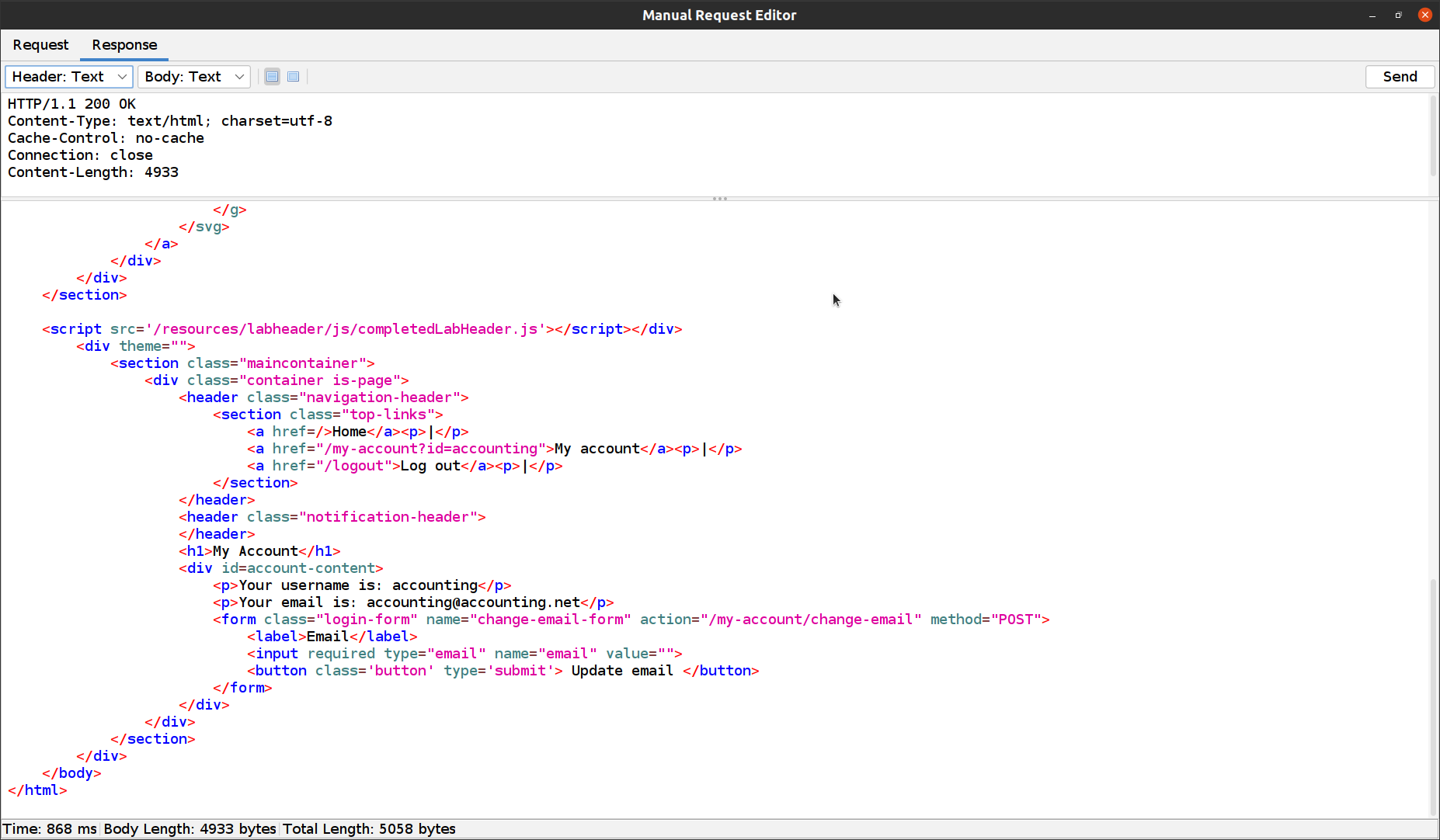
Task: Click the orange close window icon
Action: click(1424, 15)
